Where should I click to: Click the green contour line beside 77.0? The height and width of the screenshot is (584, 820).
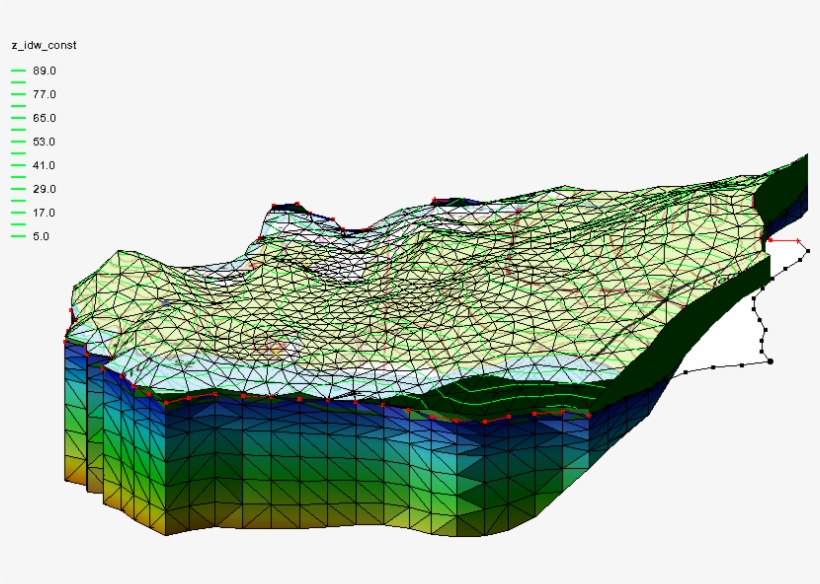(x=18, y=95)
